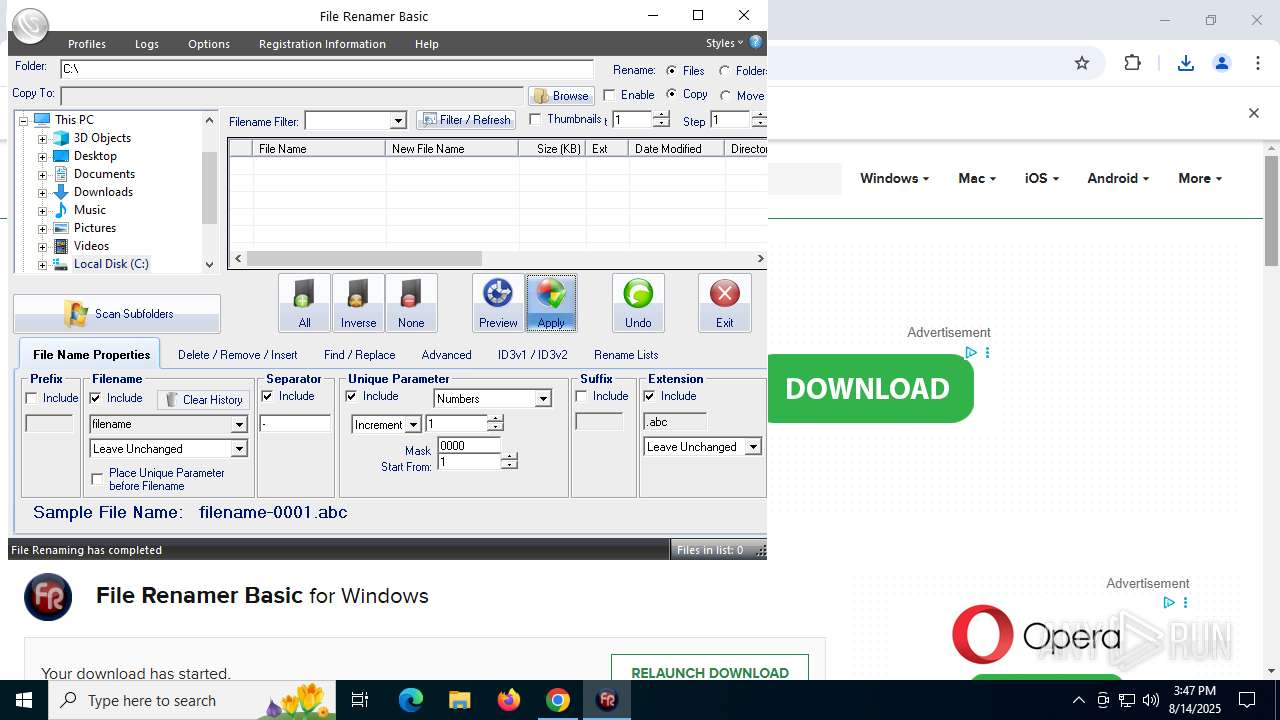
Task: Open Styles dropdown menu
Action: 724,43
